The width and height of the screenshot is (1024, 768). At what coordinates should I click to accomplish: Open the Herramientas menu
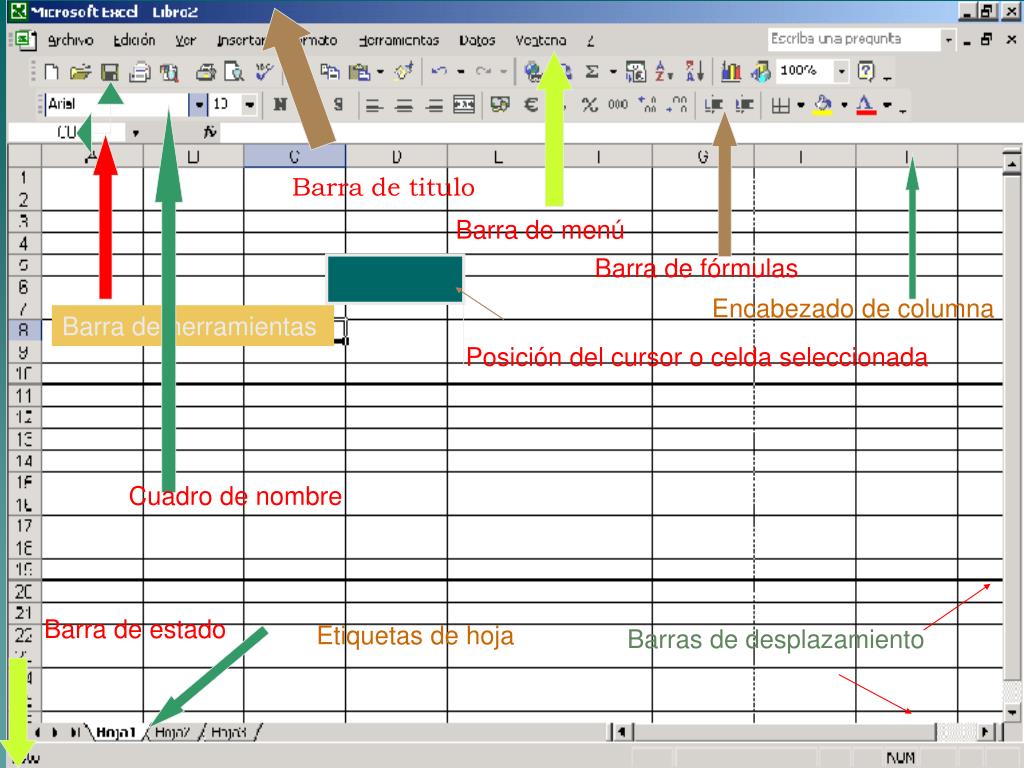[399, 40]
